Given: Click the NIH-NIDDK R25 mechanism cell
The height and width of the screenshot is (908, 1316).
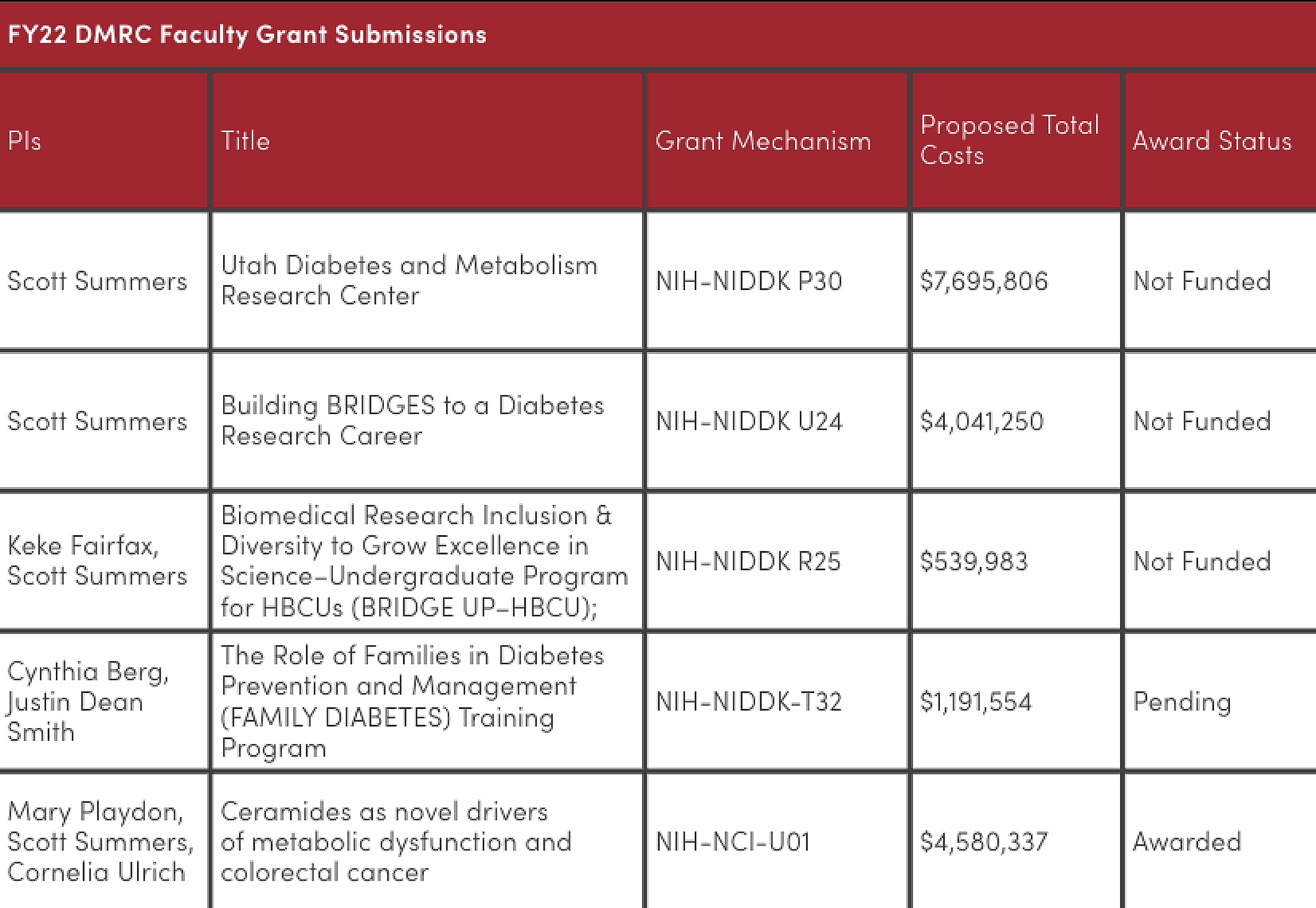Looking at the screenshot, I should tap(776, 561).
